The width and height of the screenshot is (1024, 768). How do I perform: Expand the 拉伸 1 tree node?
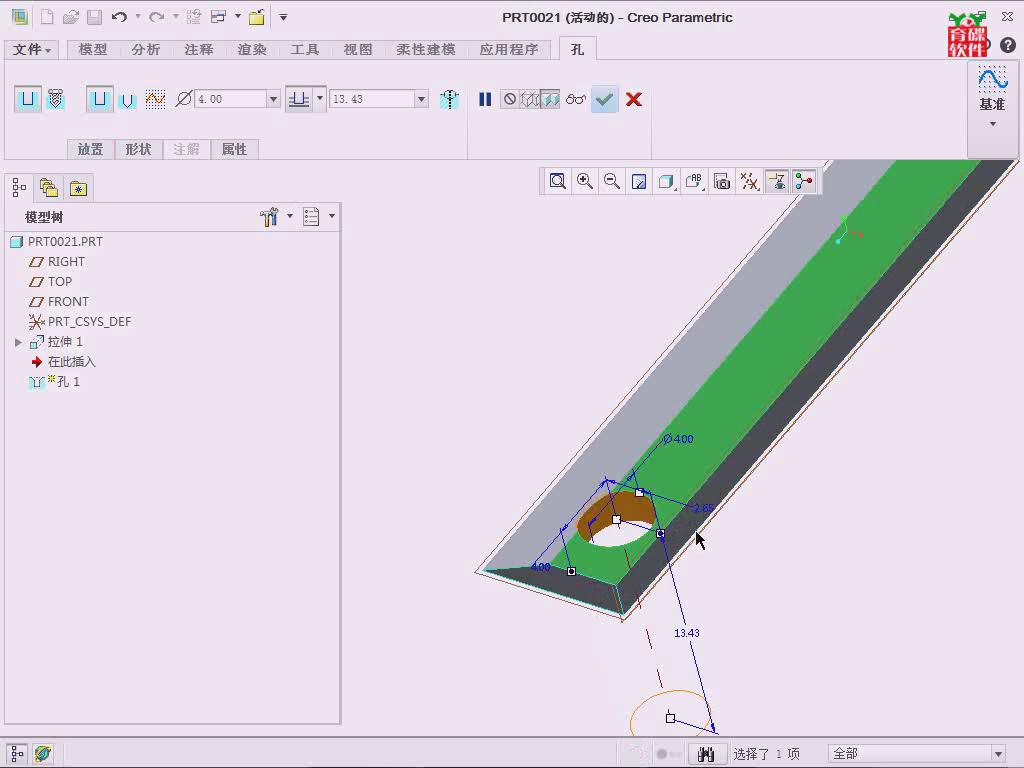[18, 342]
